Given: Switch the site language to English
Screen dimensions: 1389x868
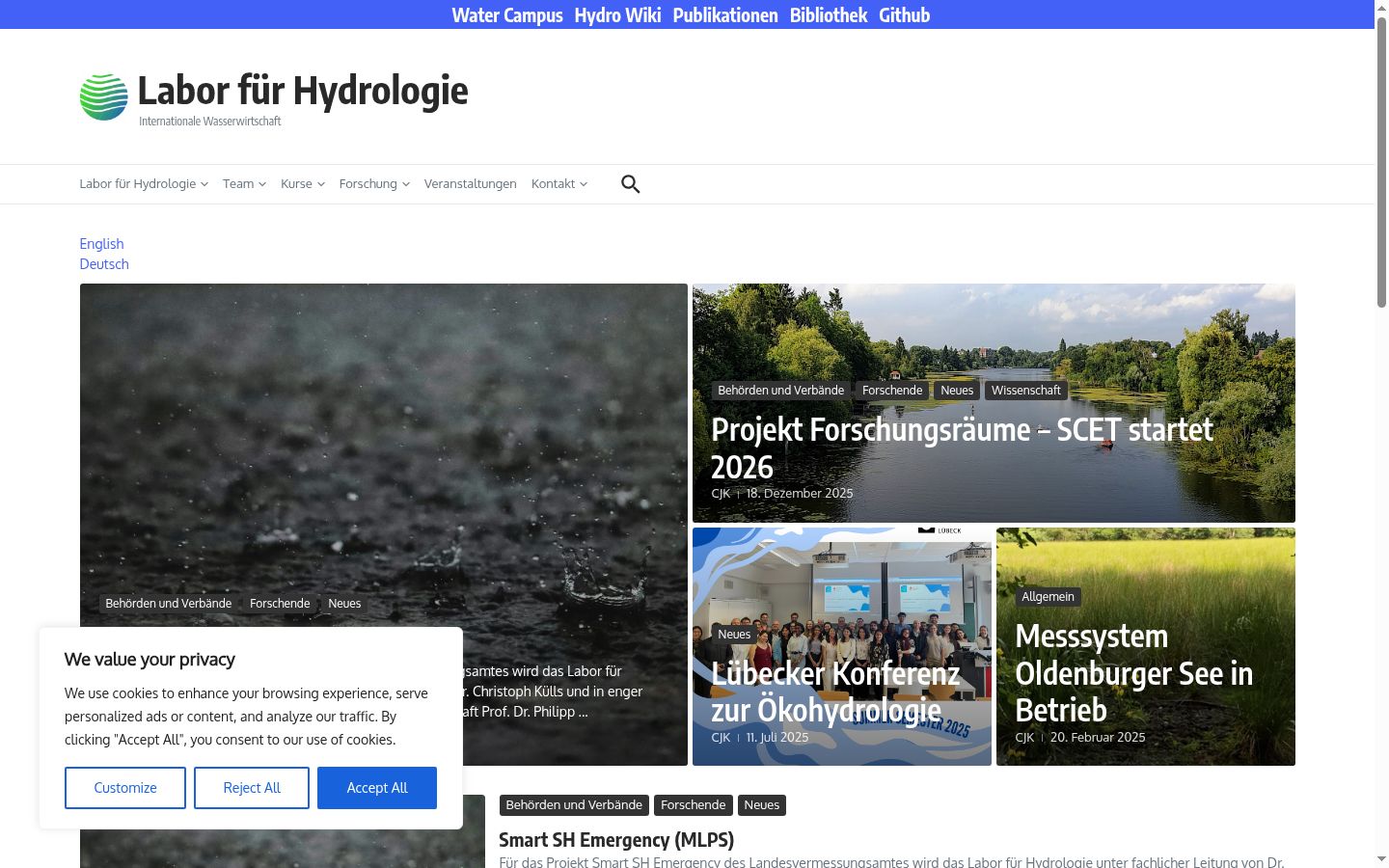Looking at the screenshot, I should click(101, 244).
